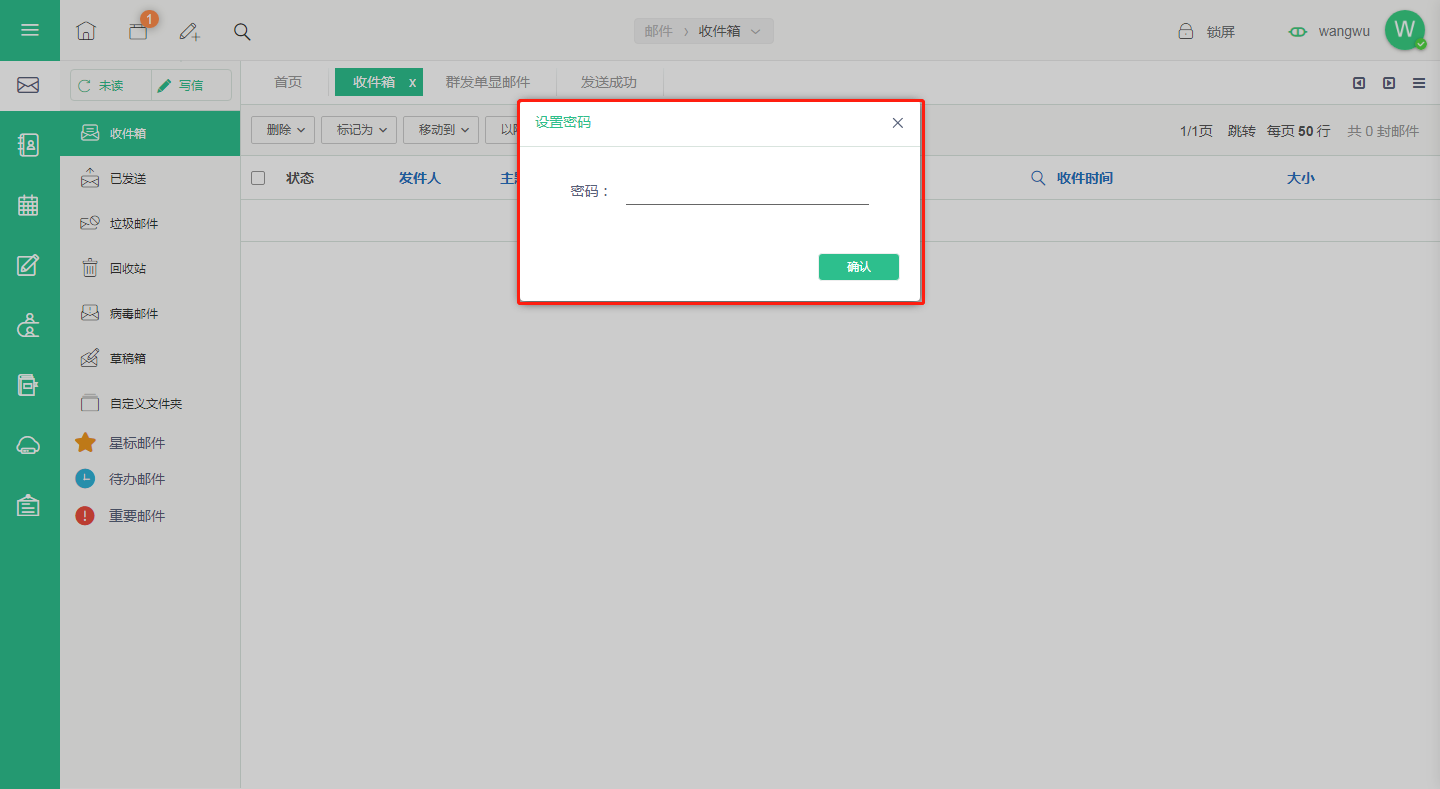This screenshot has height=789, width=1440.
Task: Open the 病毒邮件 folder
Action: click(x=150, y=313)
